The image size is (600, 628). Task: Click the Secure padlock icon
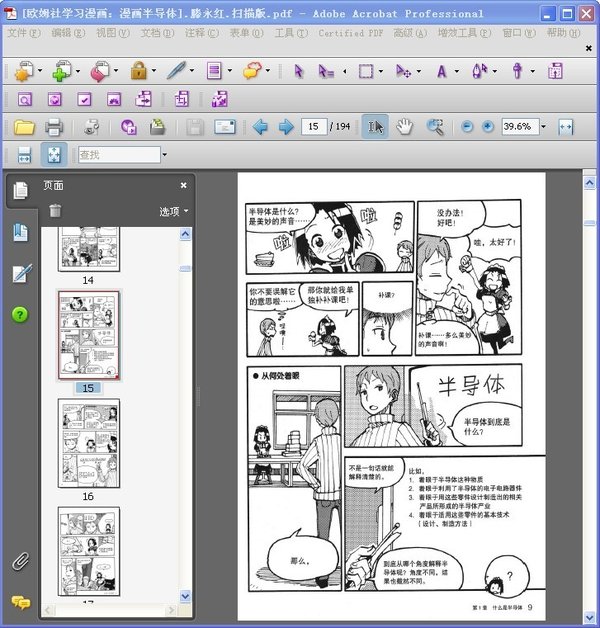tap(139, 71)
